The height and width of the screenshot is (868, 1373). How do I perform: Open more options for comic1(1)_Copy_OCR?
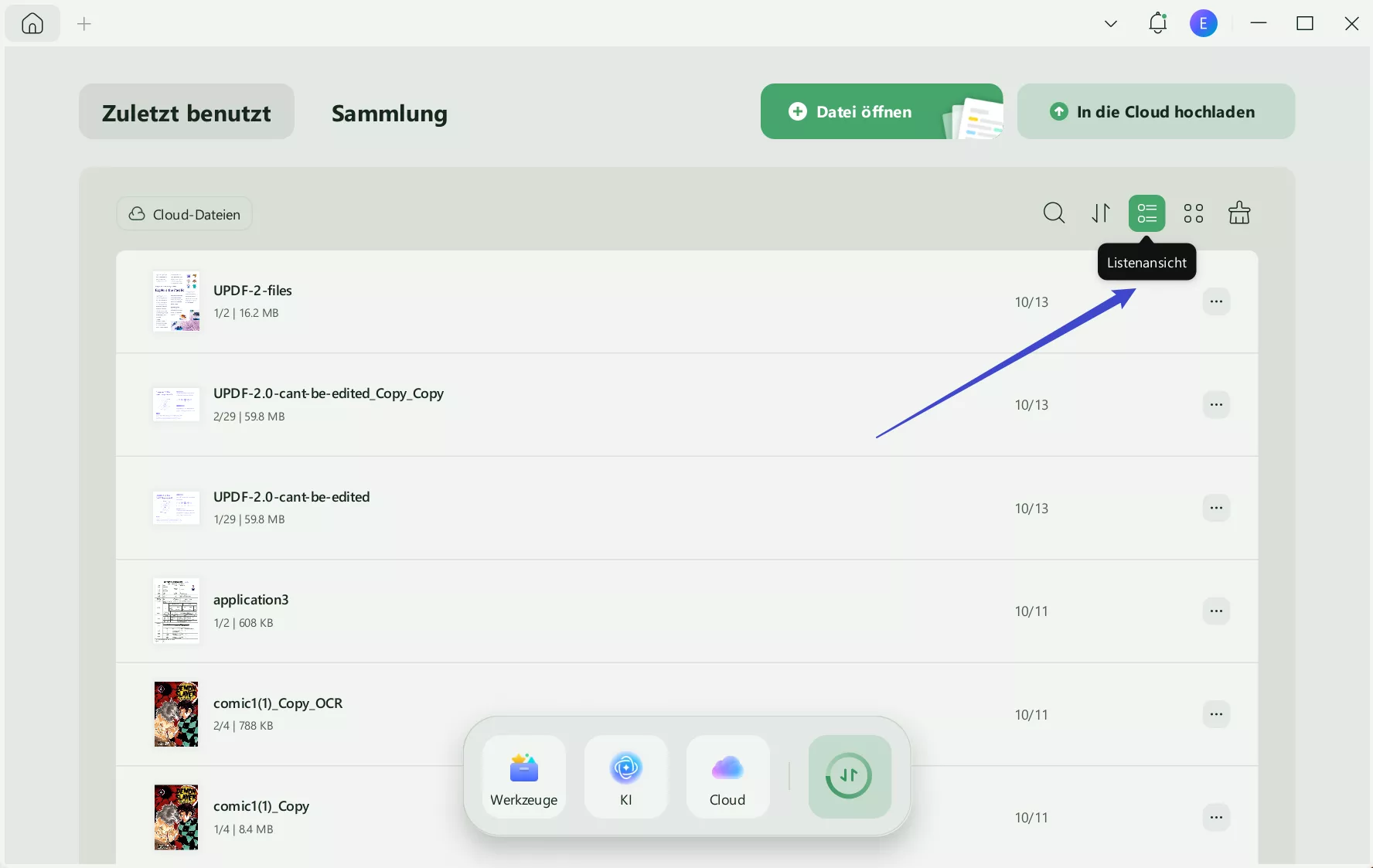(1216, 714)
